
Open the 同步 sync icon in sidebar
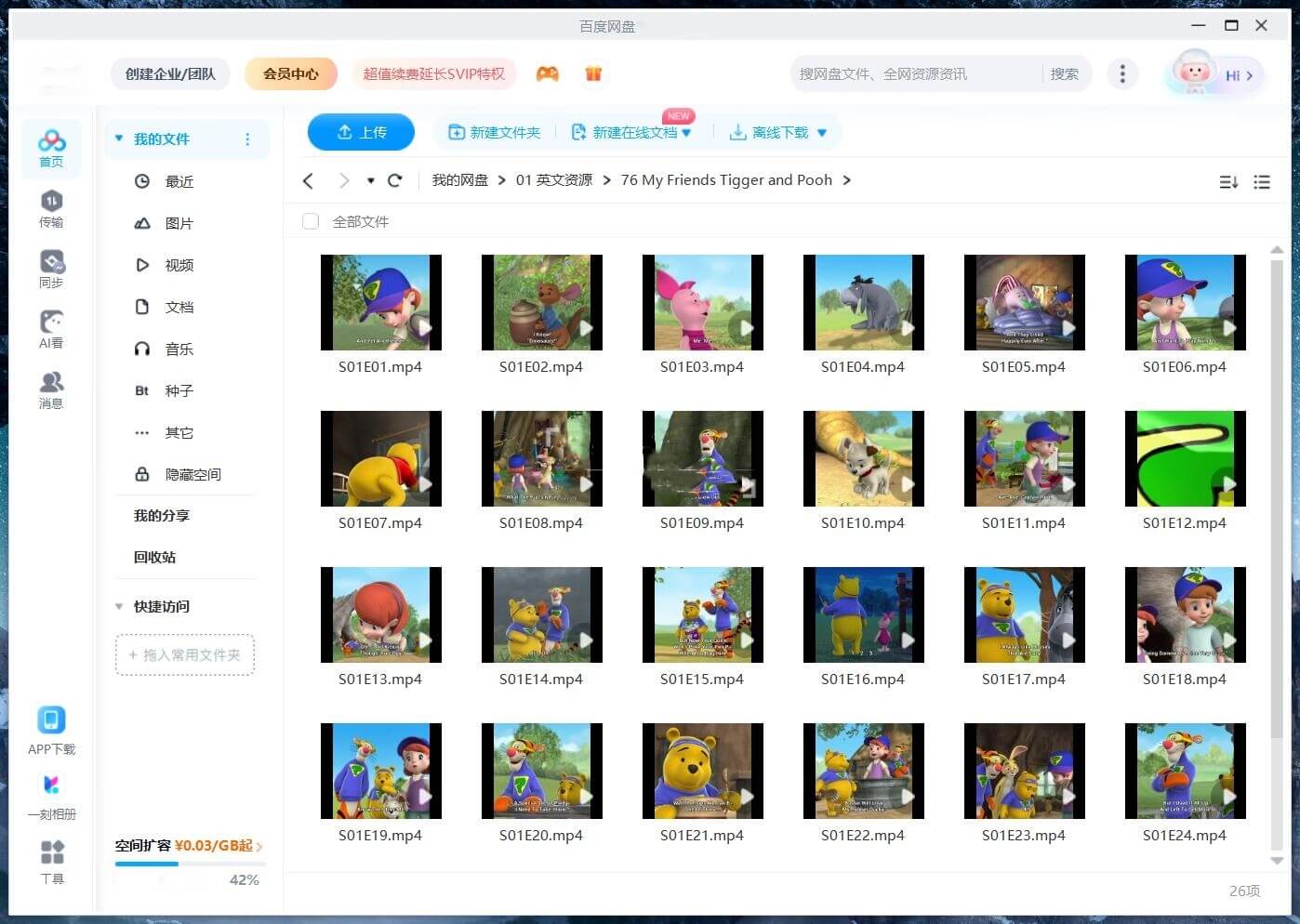pyautogui.click(x=51, y=269)
